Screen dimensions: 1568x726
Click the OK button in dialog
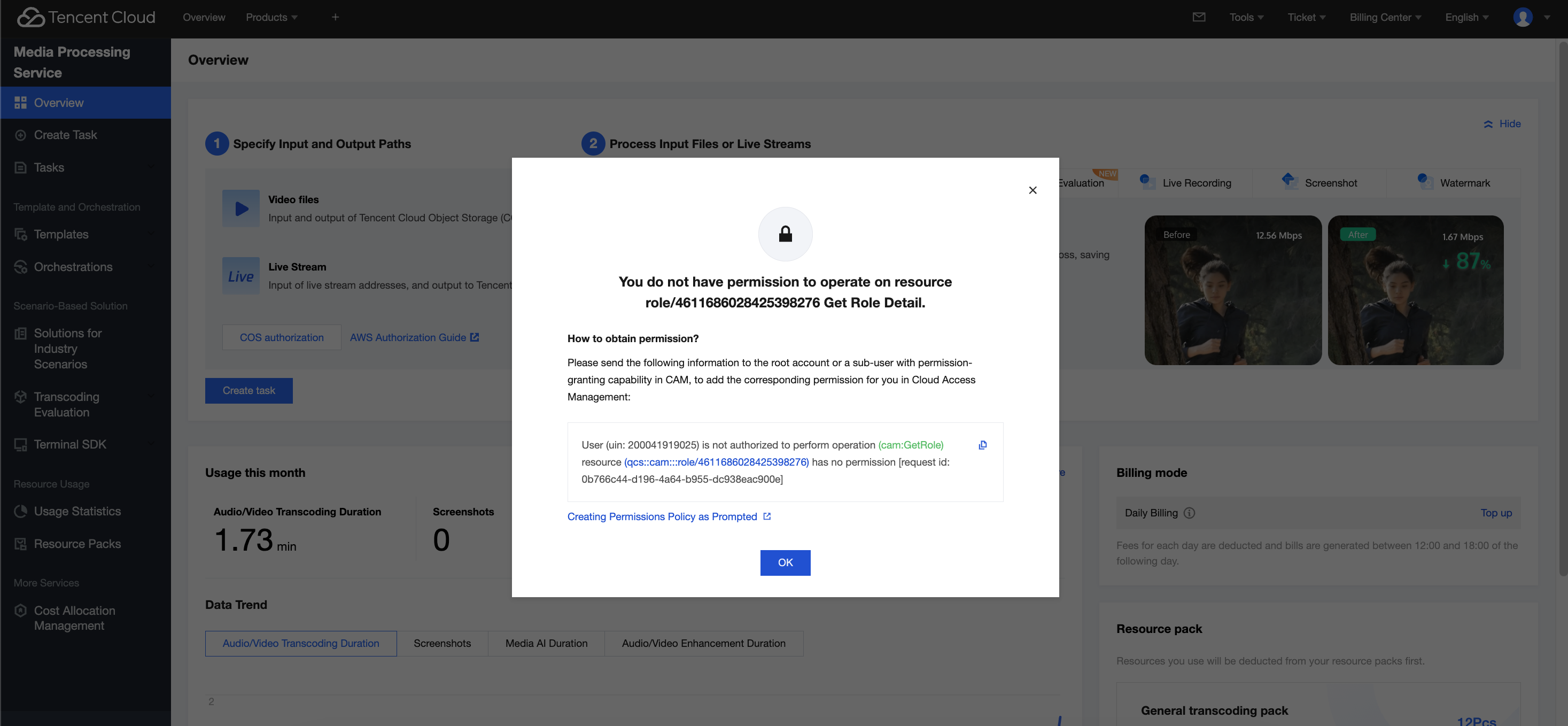pos(785,562)
